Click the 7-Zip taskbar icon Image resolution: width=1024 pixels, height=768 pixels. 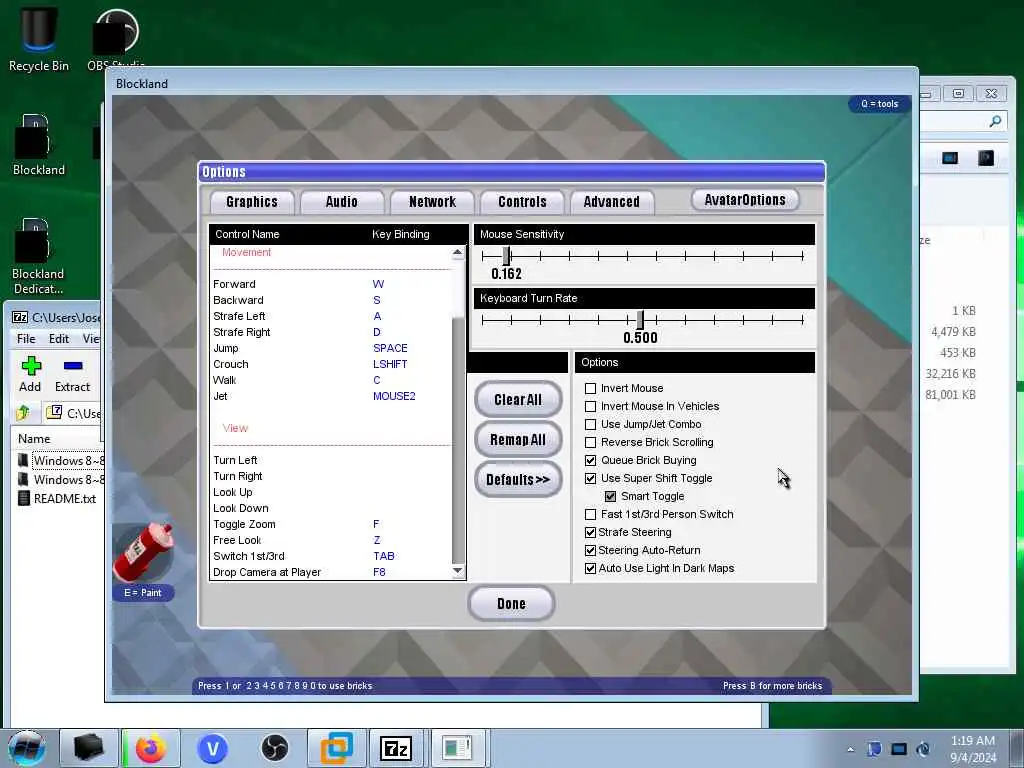[x=396, y=748]
